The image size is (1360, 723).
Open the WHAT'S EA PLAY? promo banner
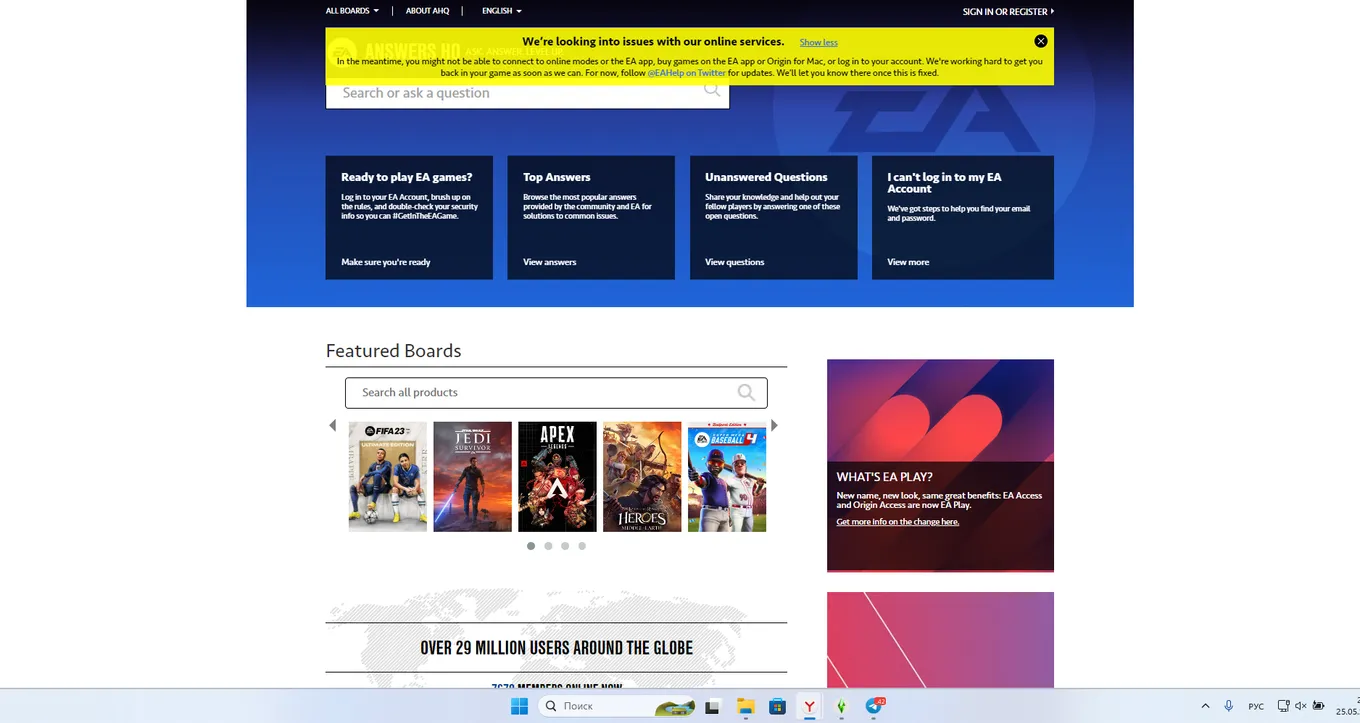coord(940,465)
